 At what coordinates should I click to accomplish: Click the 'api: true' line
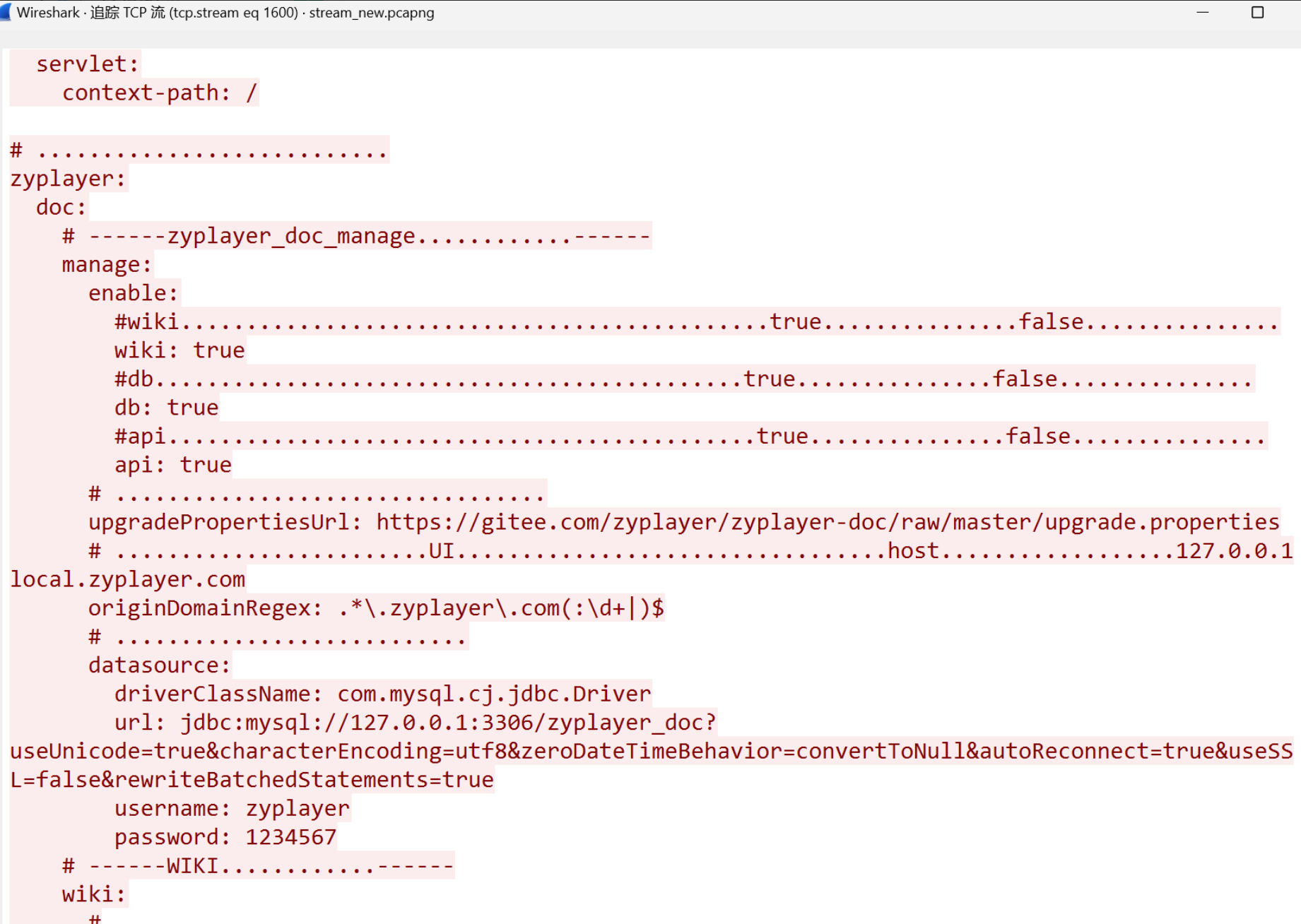(x=173, y=465)
